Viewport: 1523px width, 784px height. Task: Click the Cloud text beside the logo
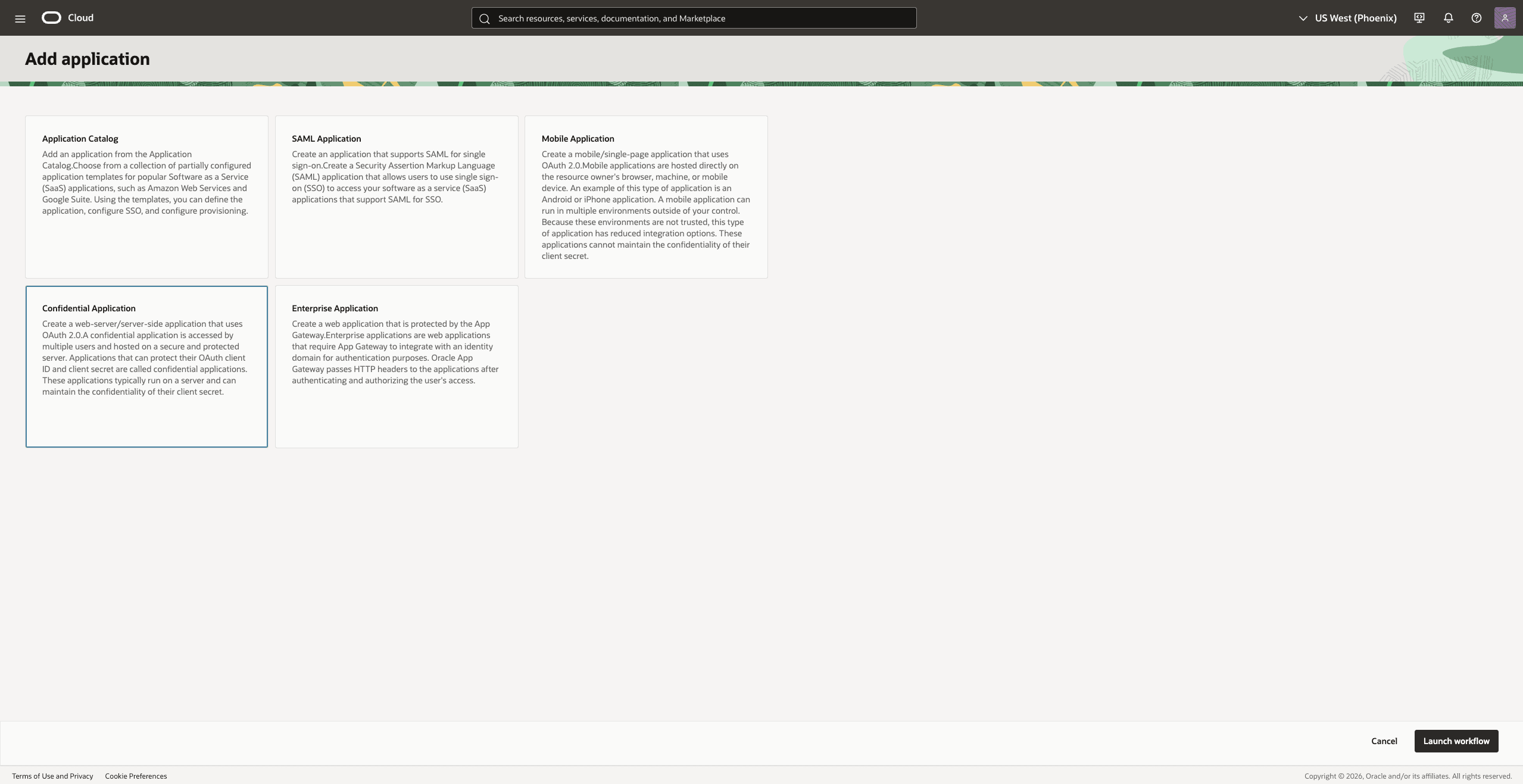tap(80, 18)
